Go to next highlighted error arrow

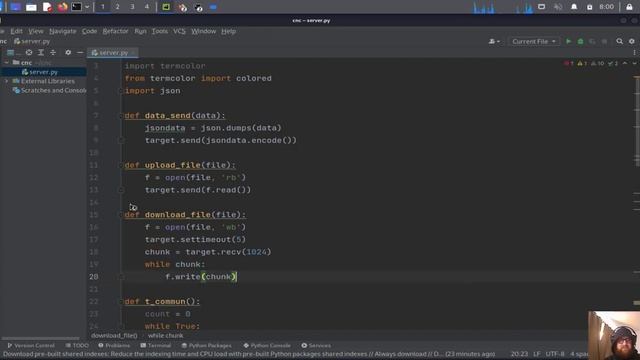[634, 63]
